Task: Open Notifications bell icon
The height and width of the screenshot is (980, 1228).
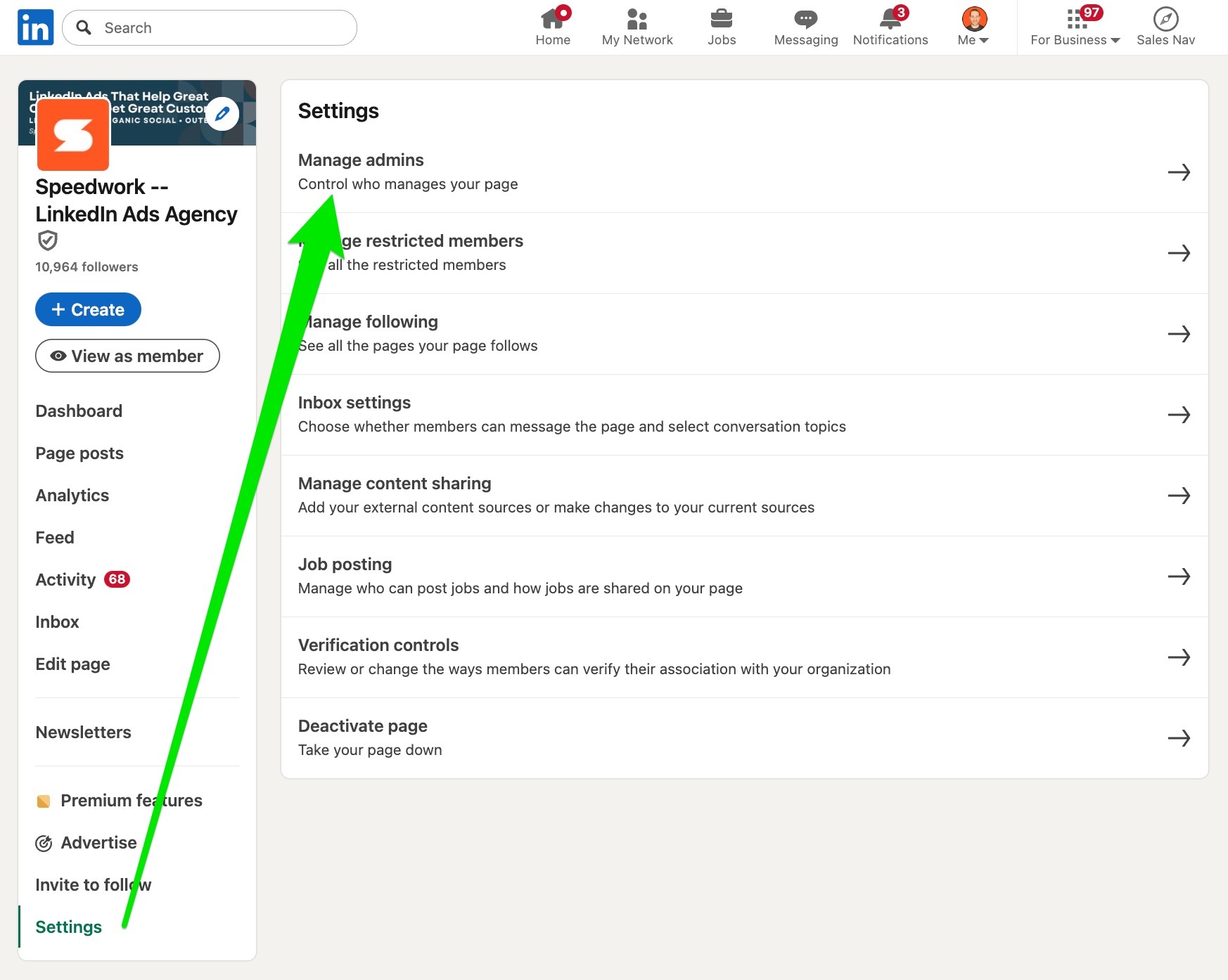Action: coord(890,27)
